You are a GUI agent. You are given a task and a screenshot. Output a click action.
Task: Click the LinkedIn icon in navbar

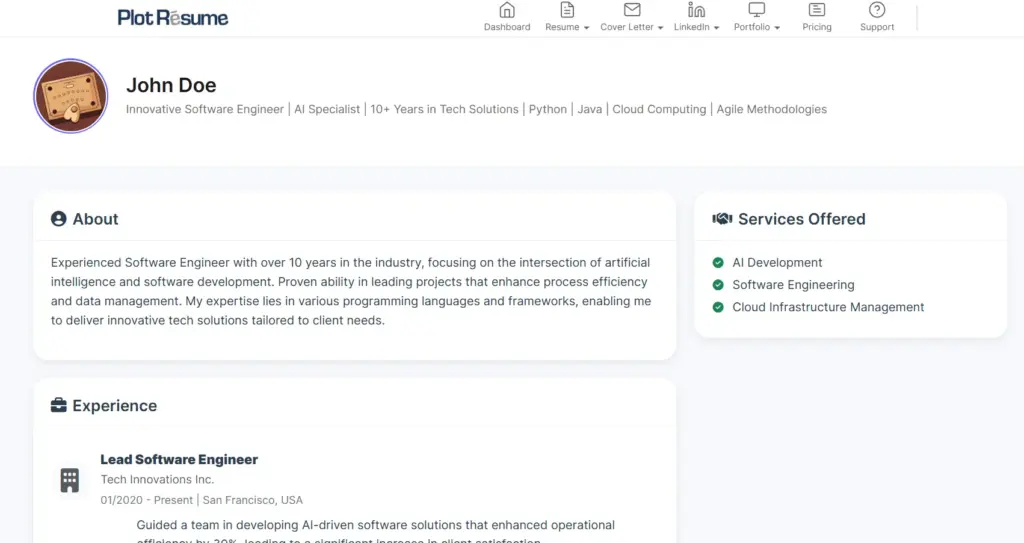click(696, 10)
